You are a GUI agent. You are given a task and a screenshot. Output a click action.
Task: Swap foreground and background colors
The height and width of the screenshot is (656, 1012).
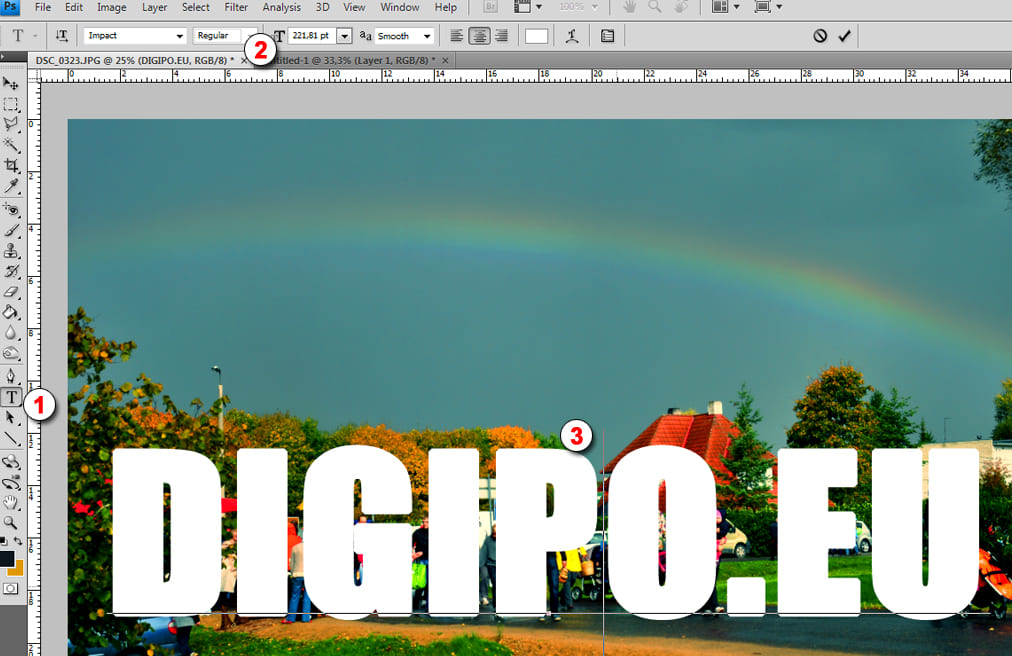pos(19,541)
